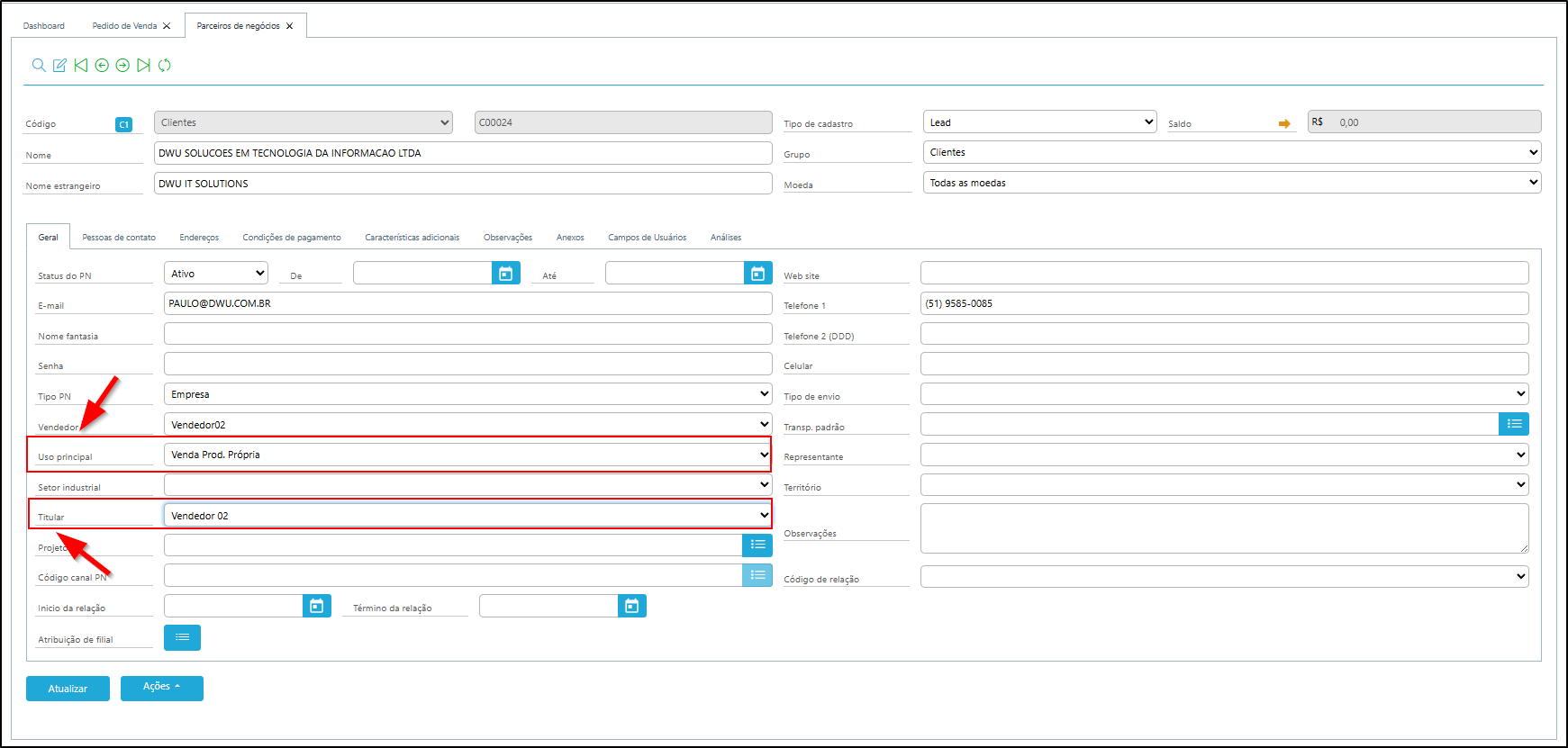Go to last record icon

click(x=143, y=65)
